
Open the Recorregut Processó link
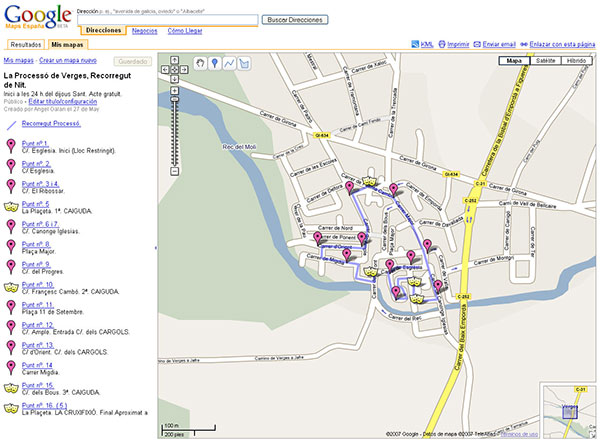point(51,123)
